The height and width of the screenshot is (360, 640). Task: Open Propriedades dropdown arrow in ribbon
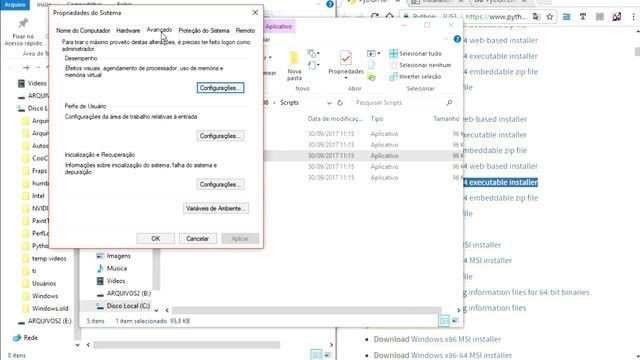pos(346,78)
